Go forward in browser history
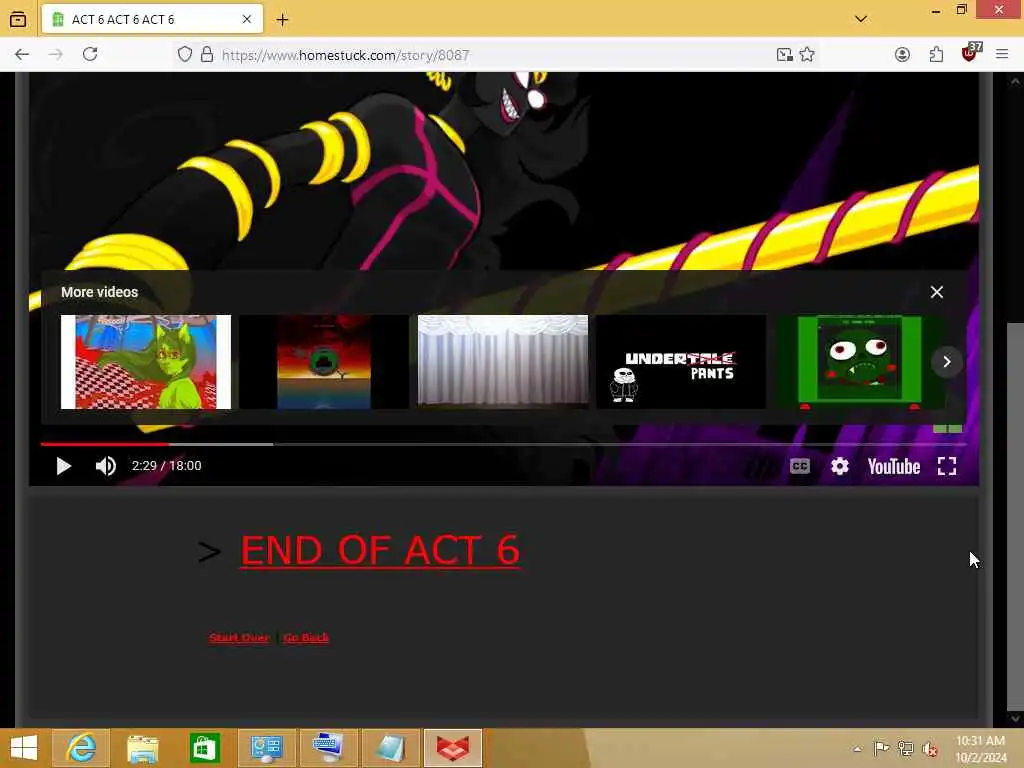This screenshot has height=768, width=1024. (56, 55)
